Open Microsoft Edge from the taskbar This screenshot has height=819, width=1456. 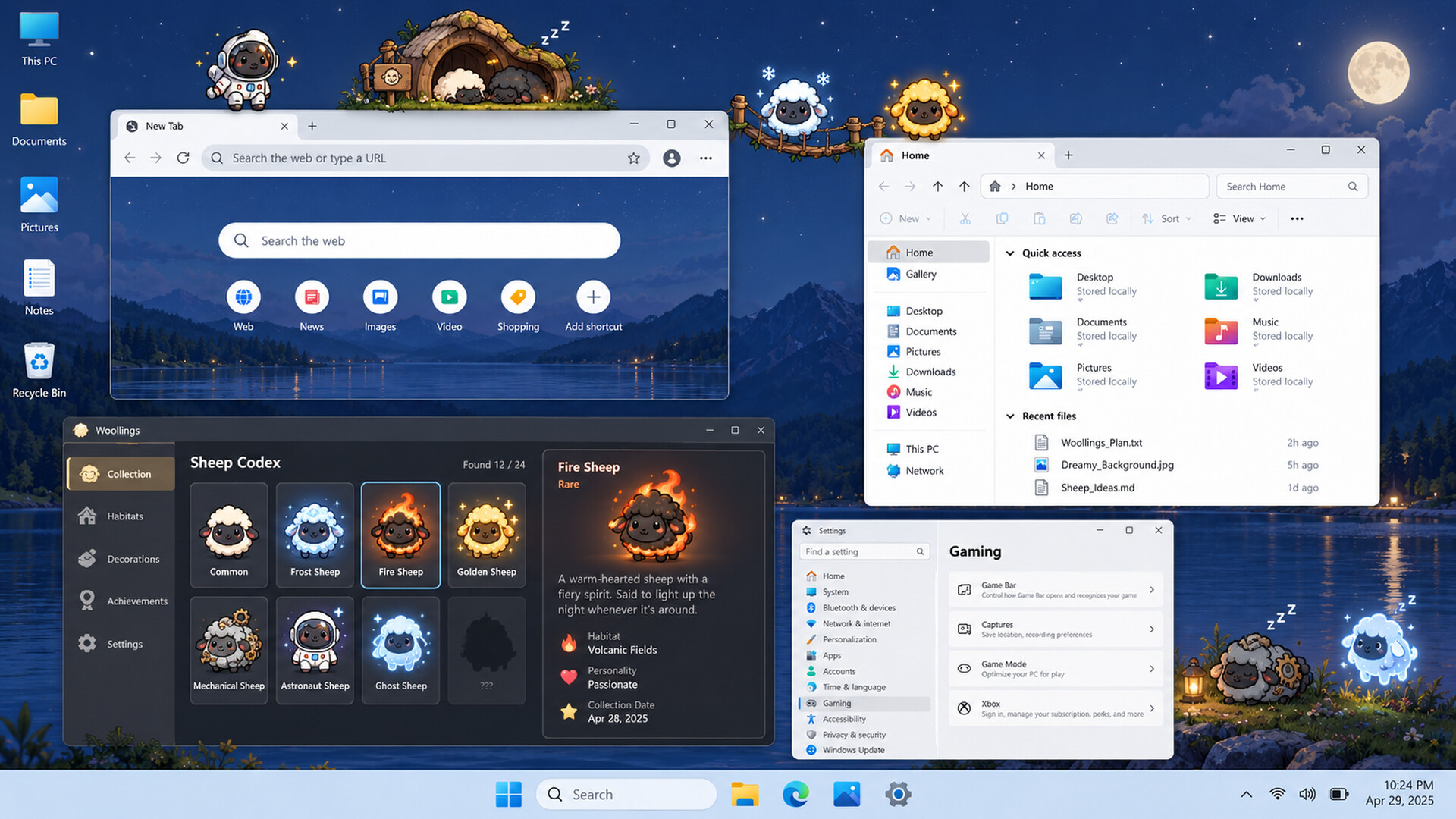coord(795,795)
